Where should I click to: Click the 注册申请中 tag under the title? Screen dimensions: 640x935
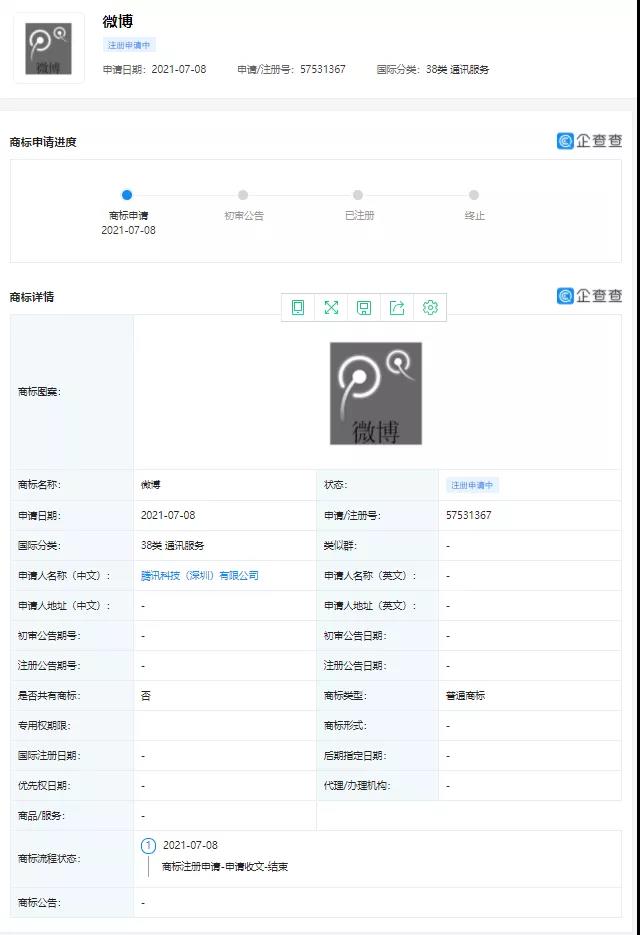[130, 45]
